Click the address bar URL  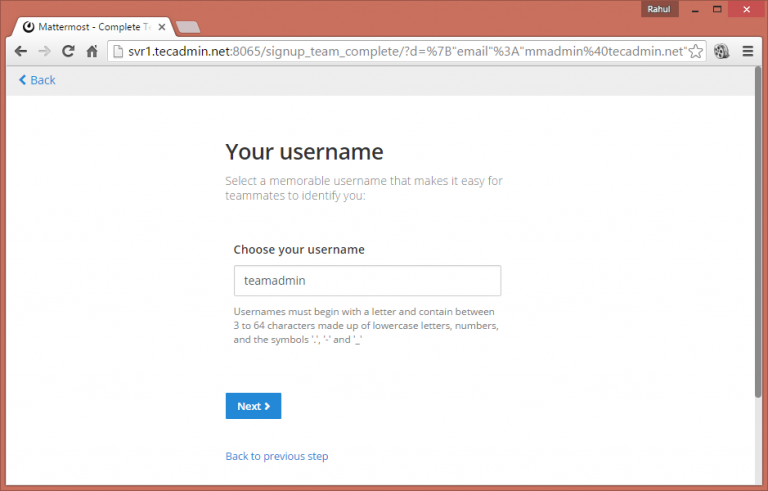pyautogui.click(x=400, y=51)
